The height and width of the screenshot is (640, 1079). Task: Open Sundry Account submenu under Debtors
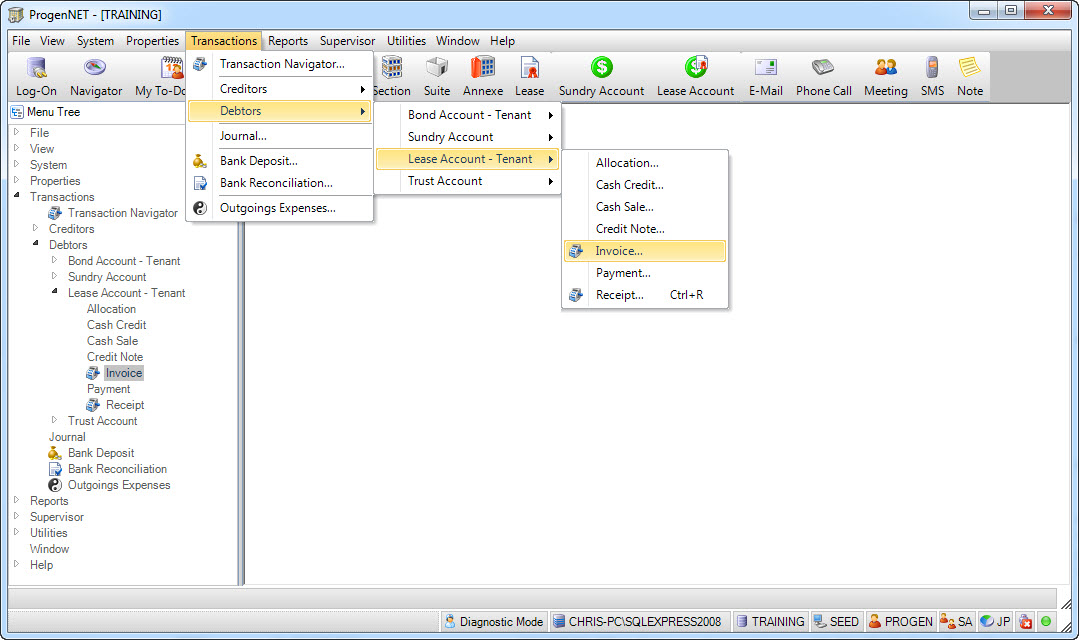pos(467,137)
